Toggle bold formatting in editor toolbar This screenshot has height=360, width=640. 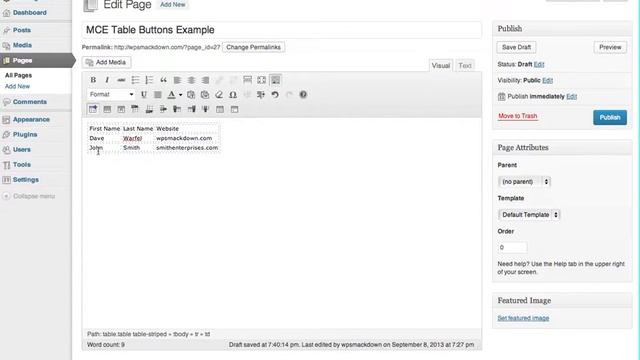coord(93,80)
